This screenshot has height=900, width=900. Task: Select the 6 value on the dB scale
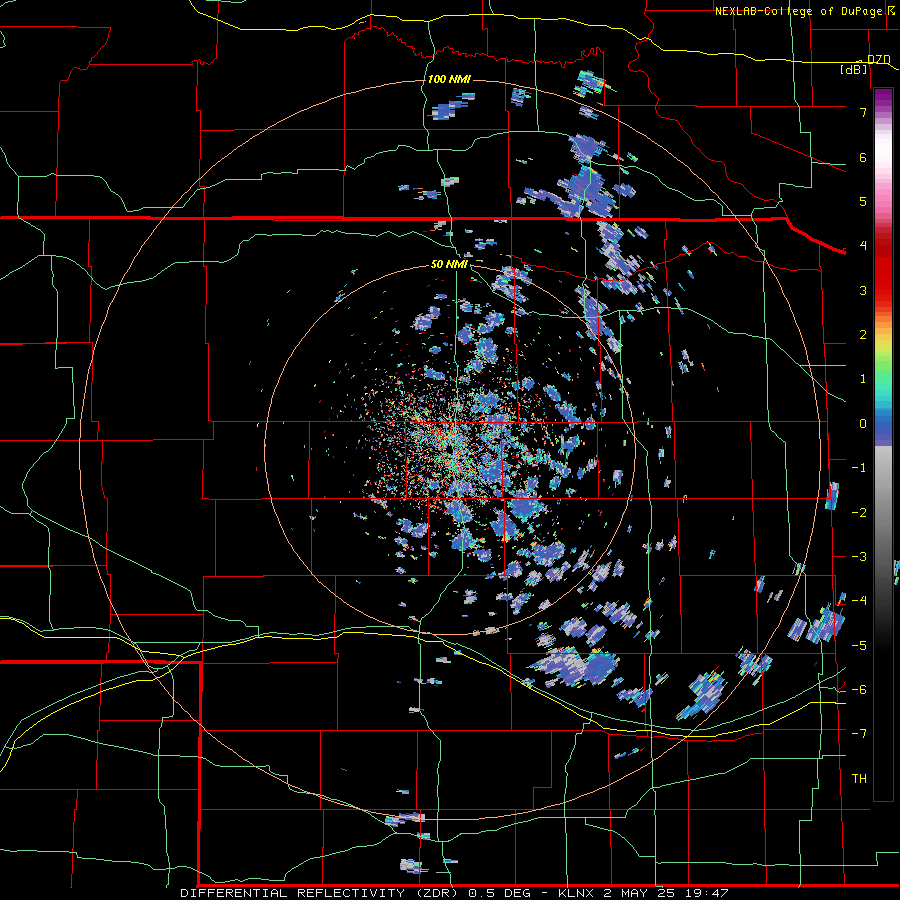click(x=863, y=157)
